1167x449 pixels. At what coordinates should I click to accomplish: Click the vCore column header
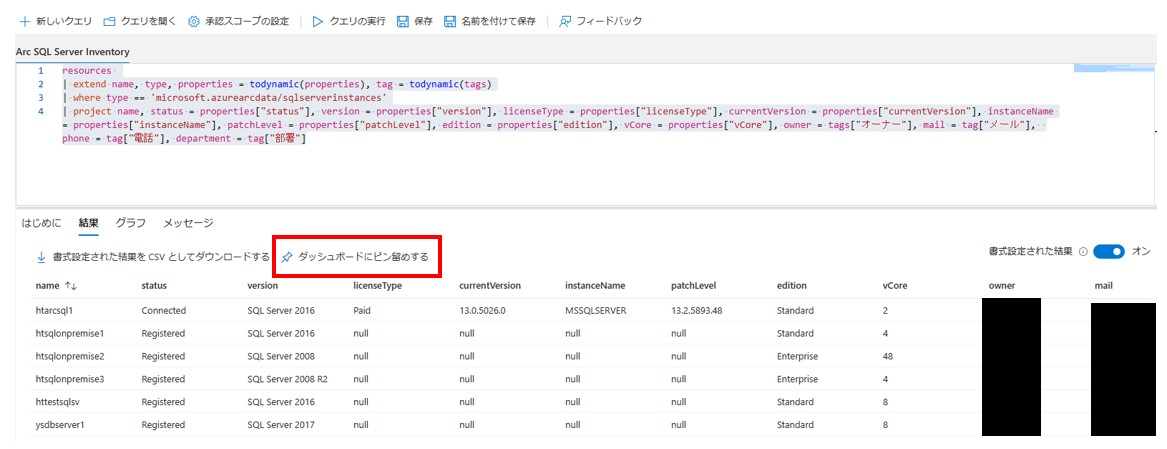point(895,285)
